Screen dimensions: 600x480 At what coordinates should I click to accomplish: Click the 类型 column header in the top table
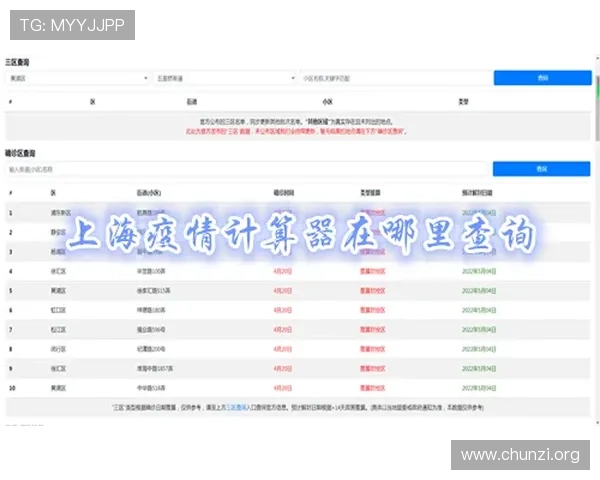click(x=463, y=102)
